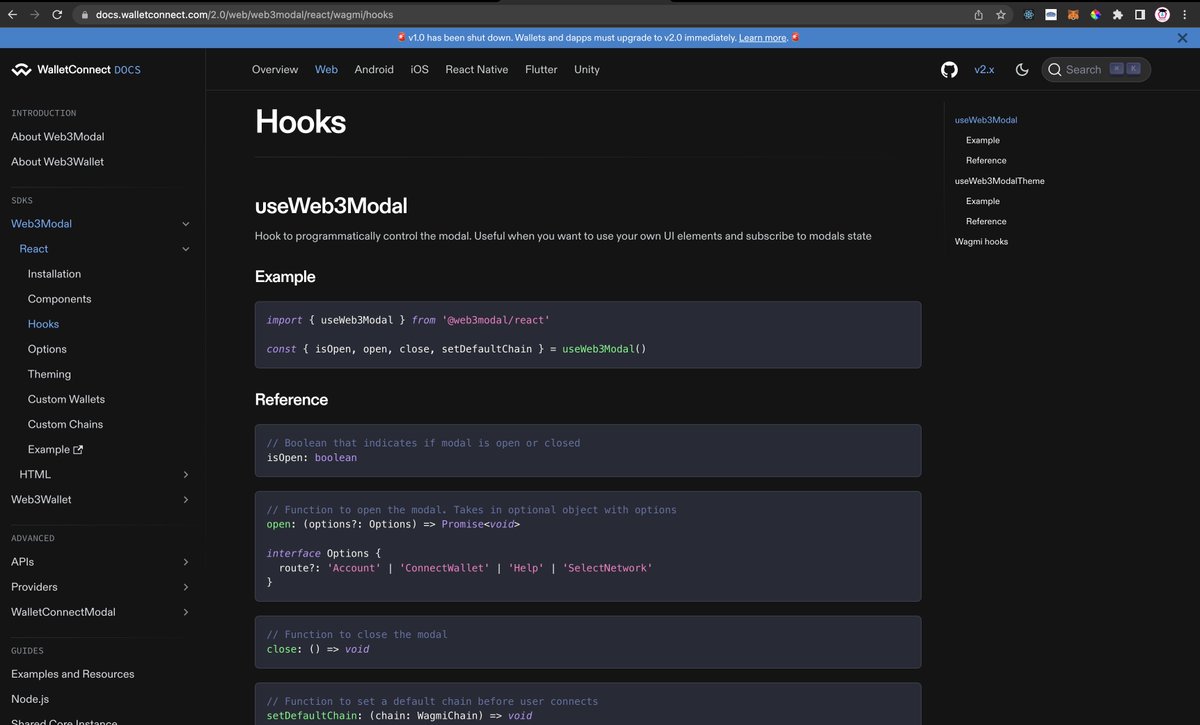The height and width of the screenshot is (725, 1200).
Task: Toggle the browser side panel icon
Action: pyautogui.click(x=1139, y=15)
